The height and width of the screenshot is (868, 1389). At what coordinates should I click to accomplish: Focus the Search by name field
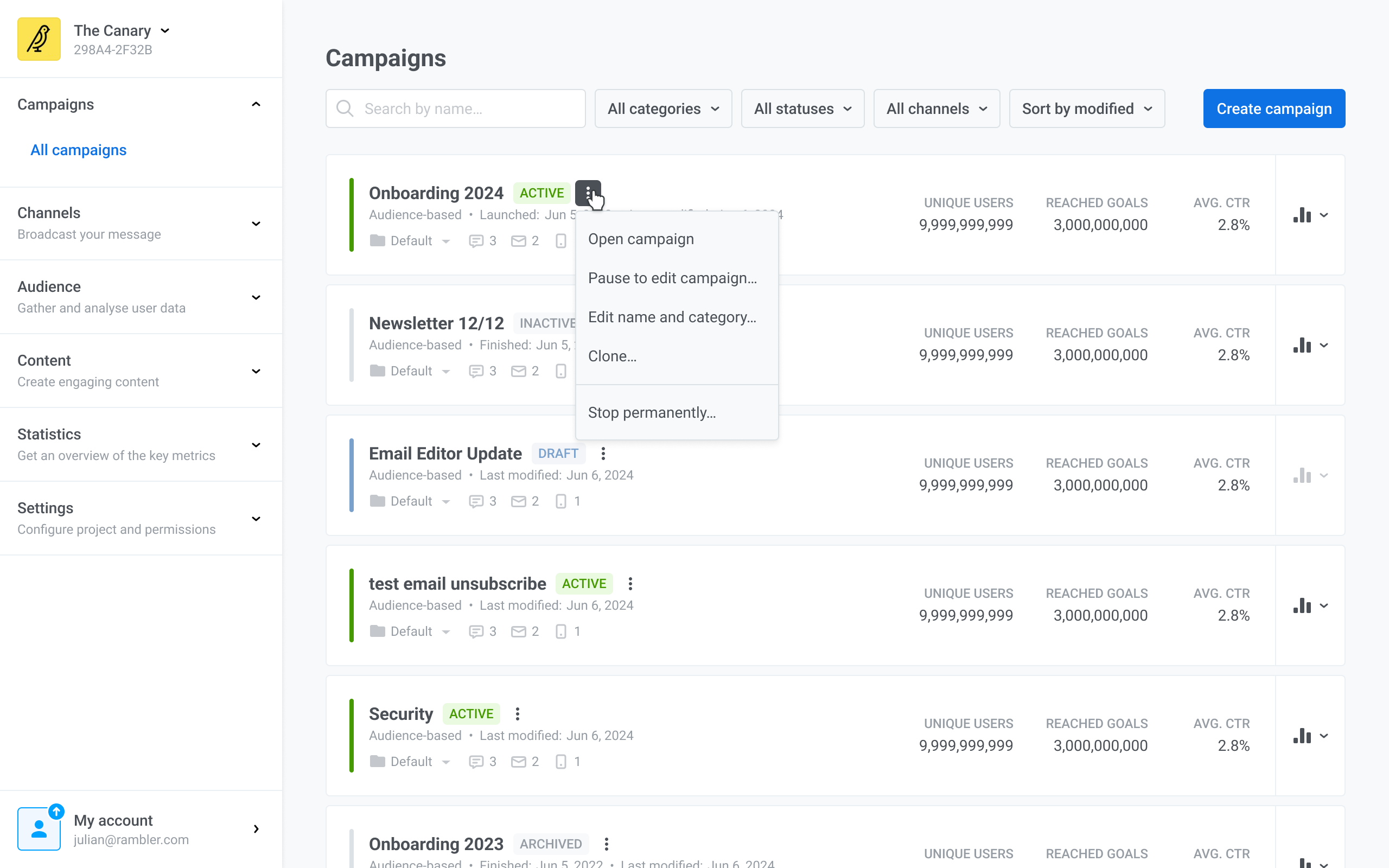coord(456,108)
